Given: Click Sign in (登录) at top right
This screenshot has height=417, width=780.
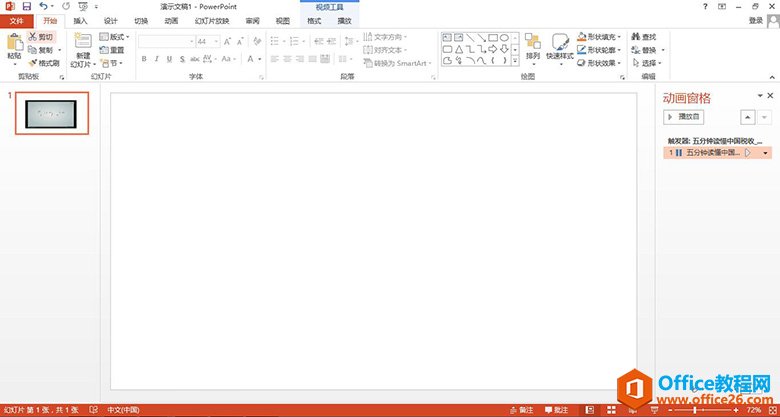Looking at the screenshot, I should 755,20.
